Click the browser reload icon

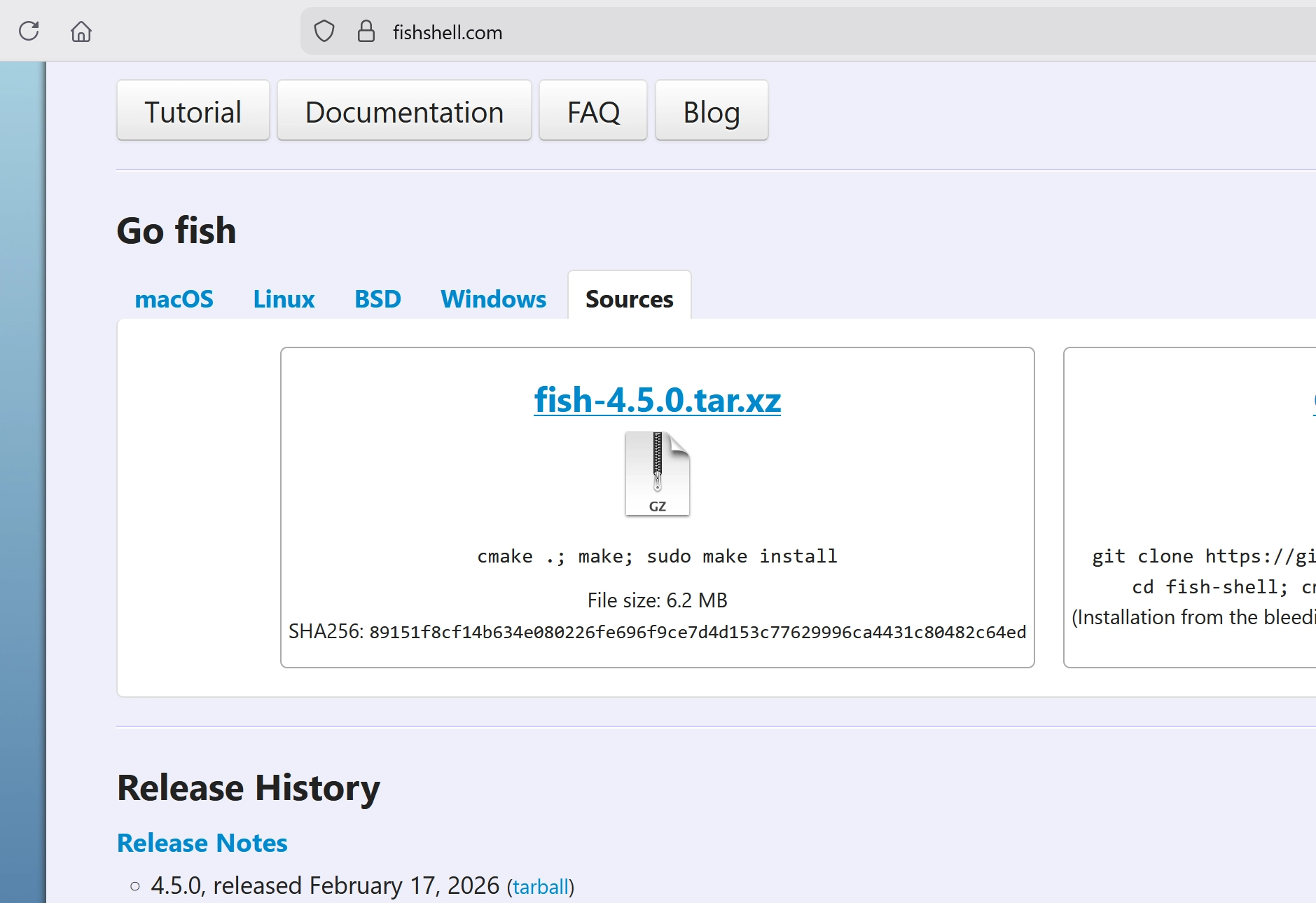[x=29, y=32]
